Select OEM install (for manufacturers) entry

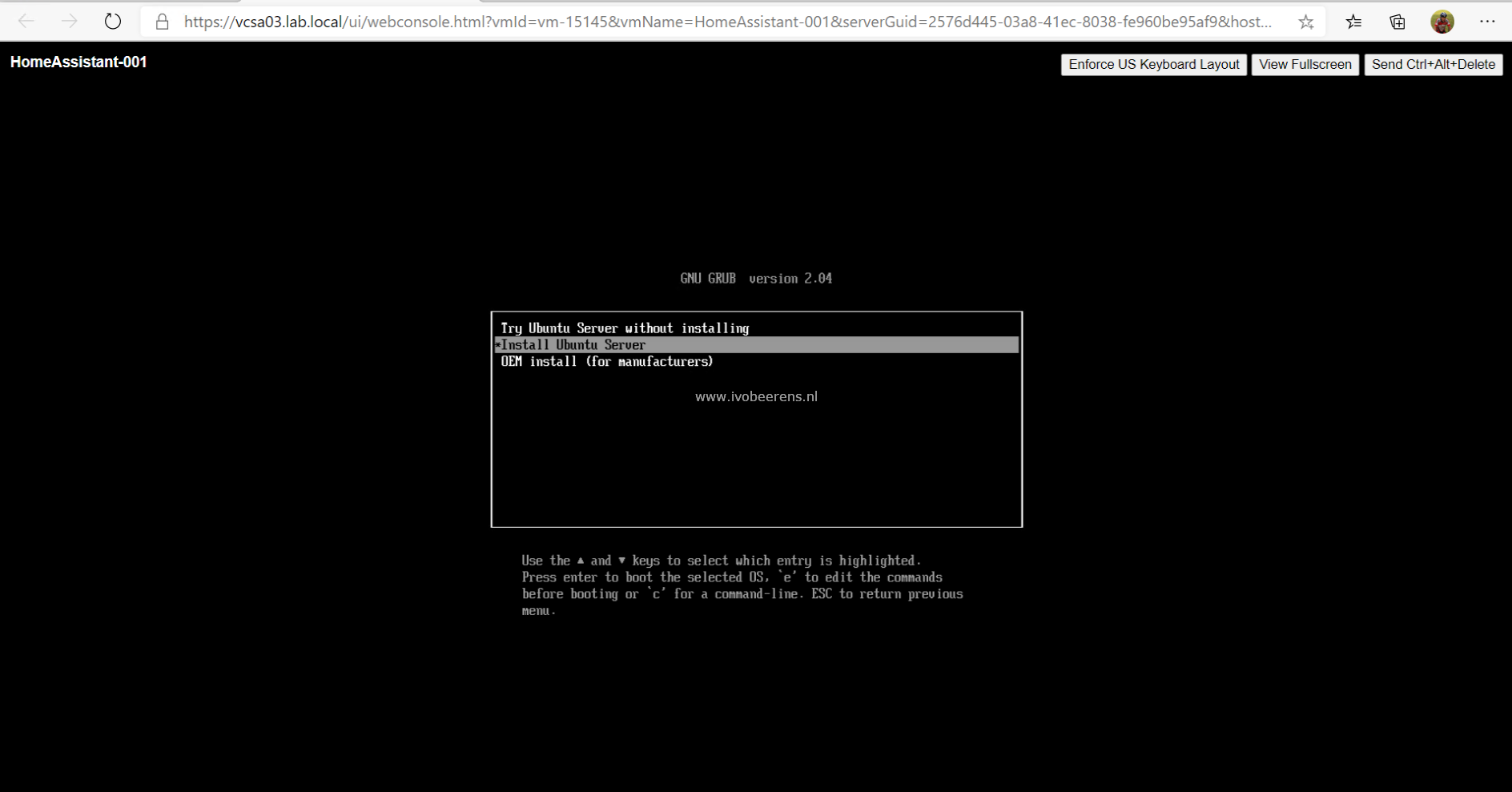[x=756, y=362]
